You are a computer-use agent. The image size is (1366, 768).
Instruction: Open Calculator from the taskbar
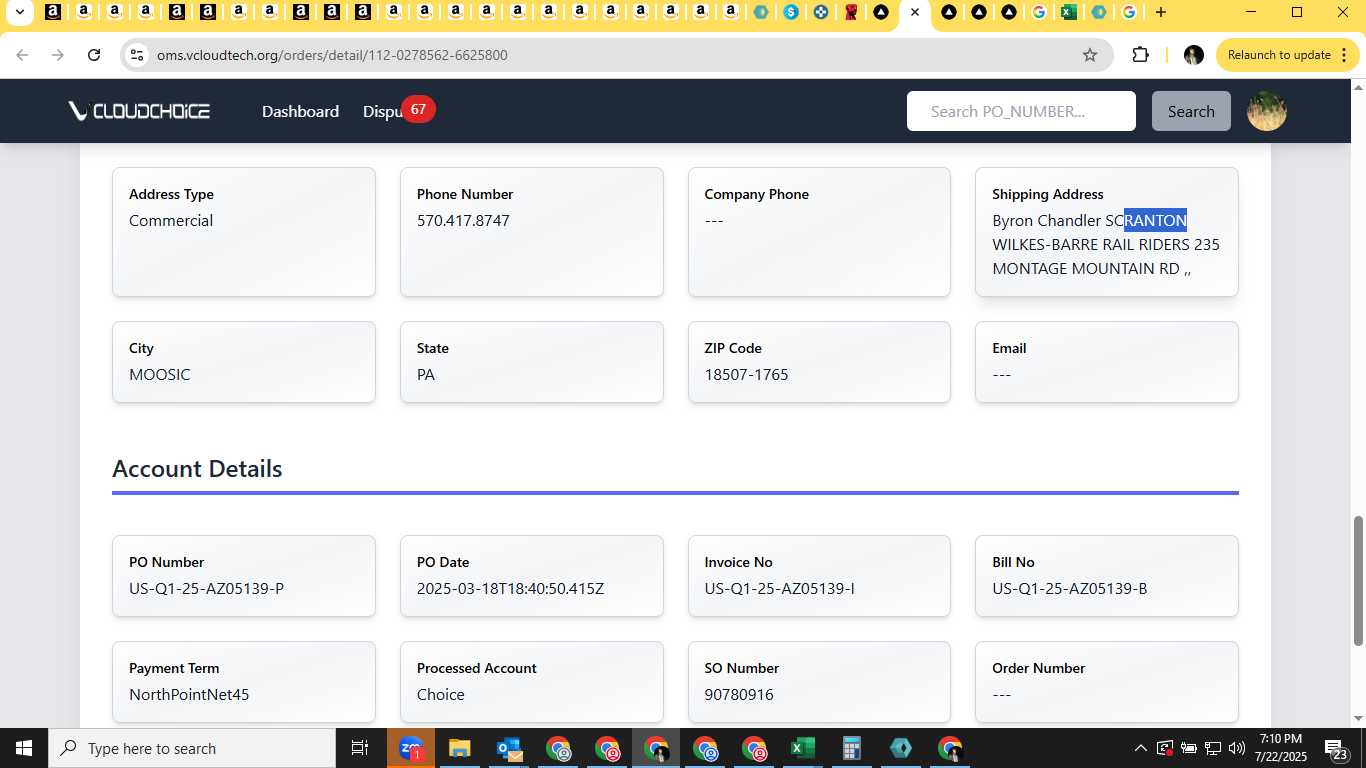(851, 748)
